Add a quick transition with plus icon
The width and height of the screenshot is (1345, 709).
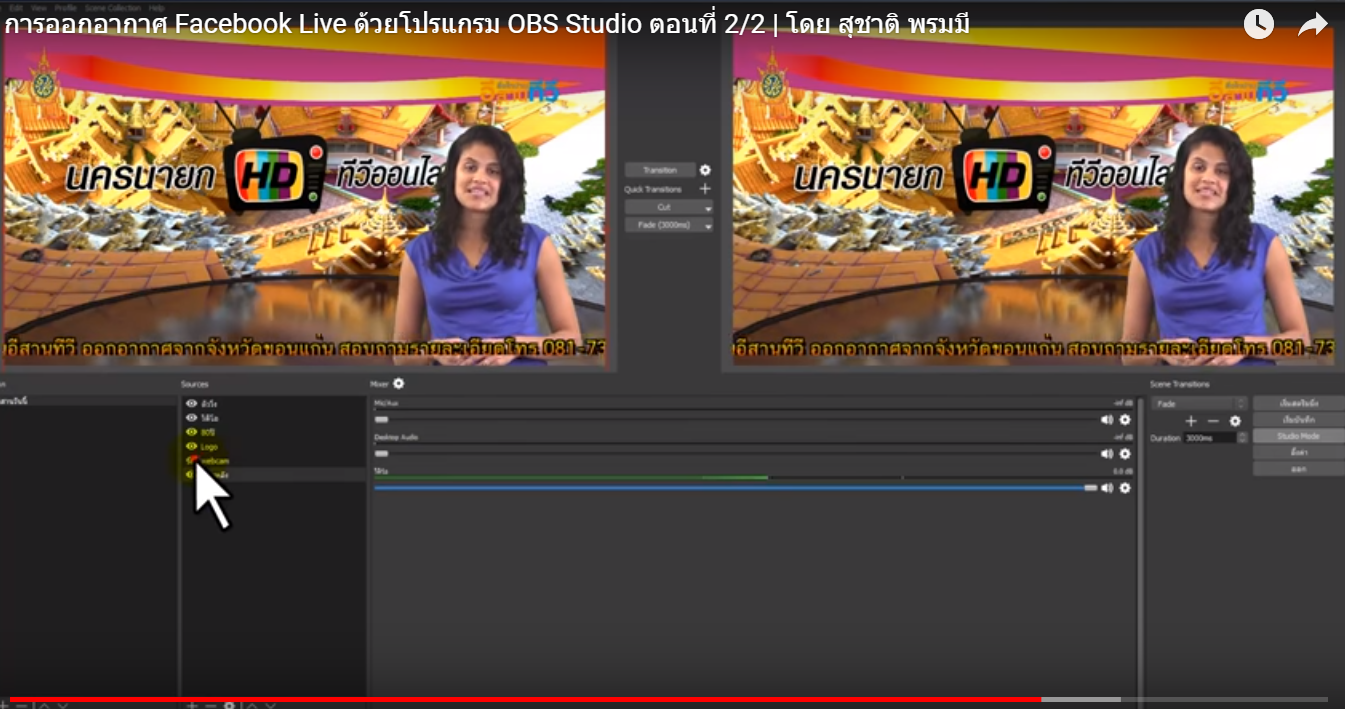tap(705, 189)
